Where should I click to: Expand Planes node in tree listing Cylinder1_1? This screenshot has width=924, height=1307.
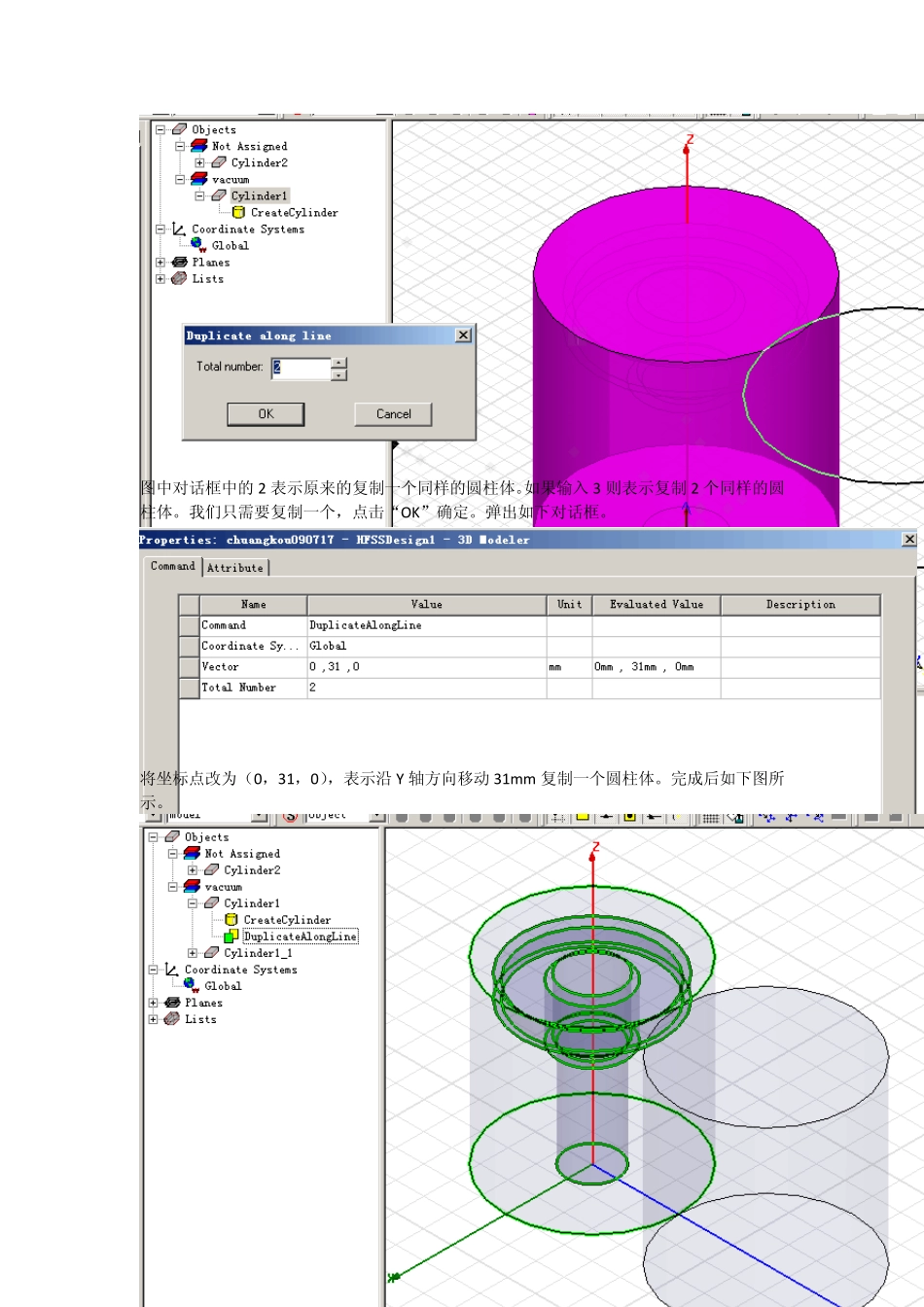(x=153, y=1003)
